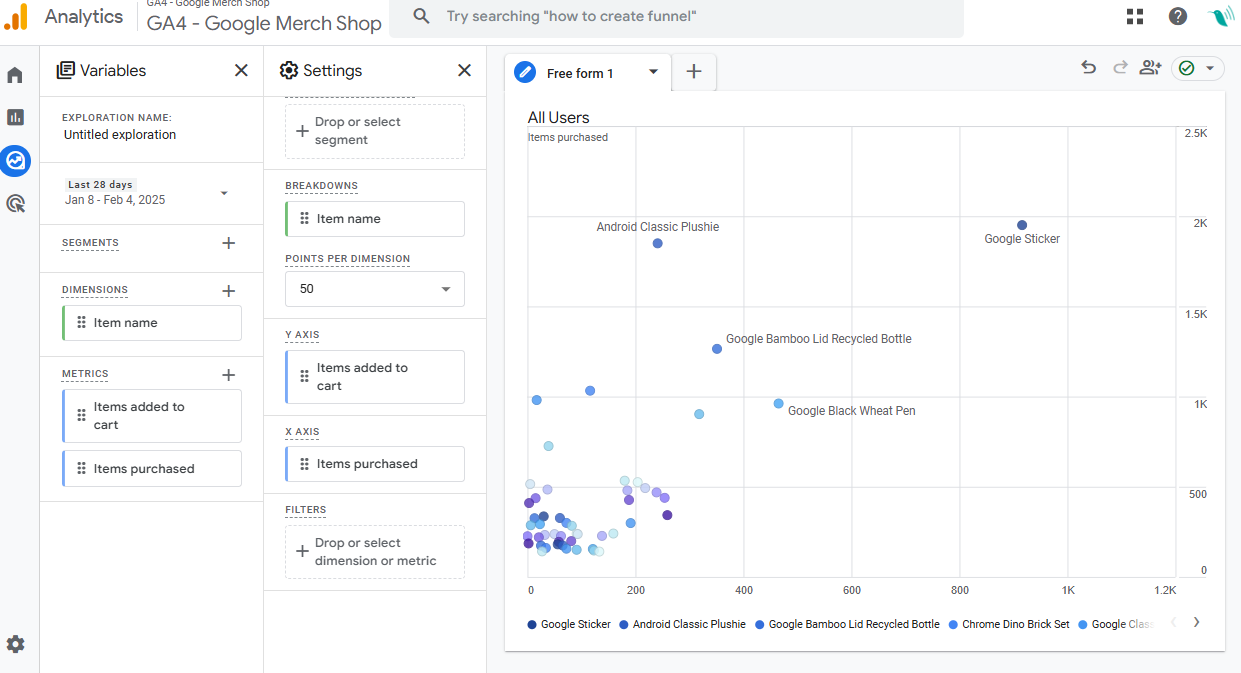Open the Home icon in left navigation
Viewport: 1241px width, 673px height.
(x=15, y=75)
